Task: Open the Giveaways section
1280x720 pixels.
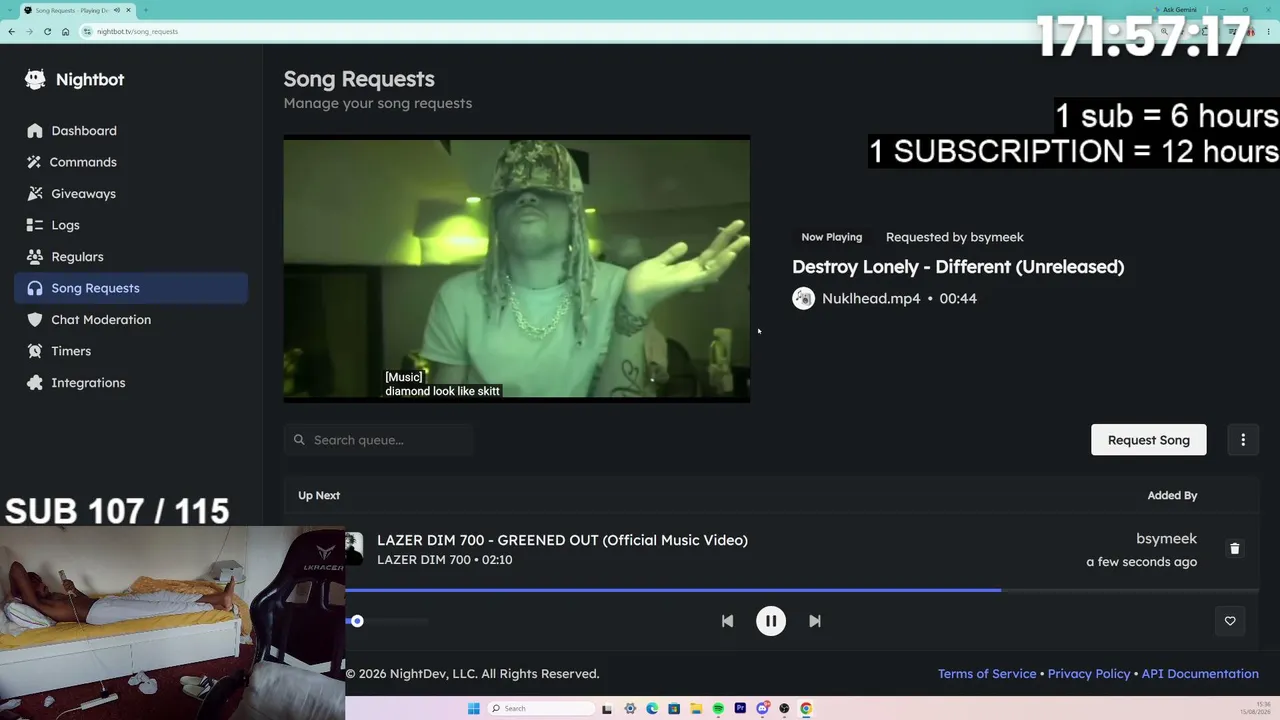Action: (x=131, y=194)
